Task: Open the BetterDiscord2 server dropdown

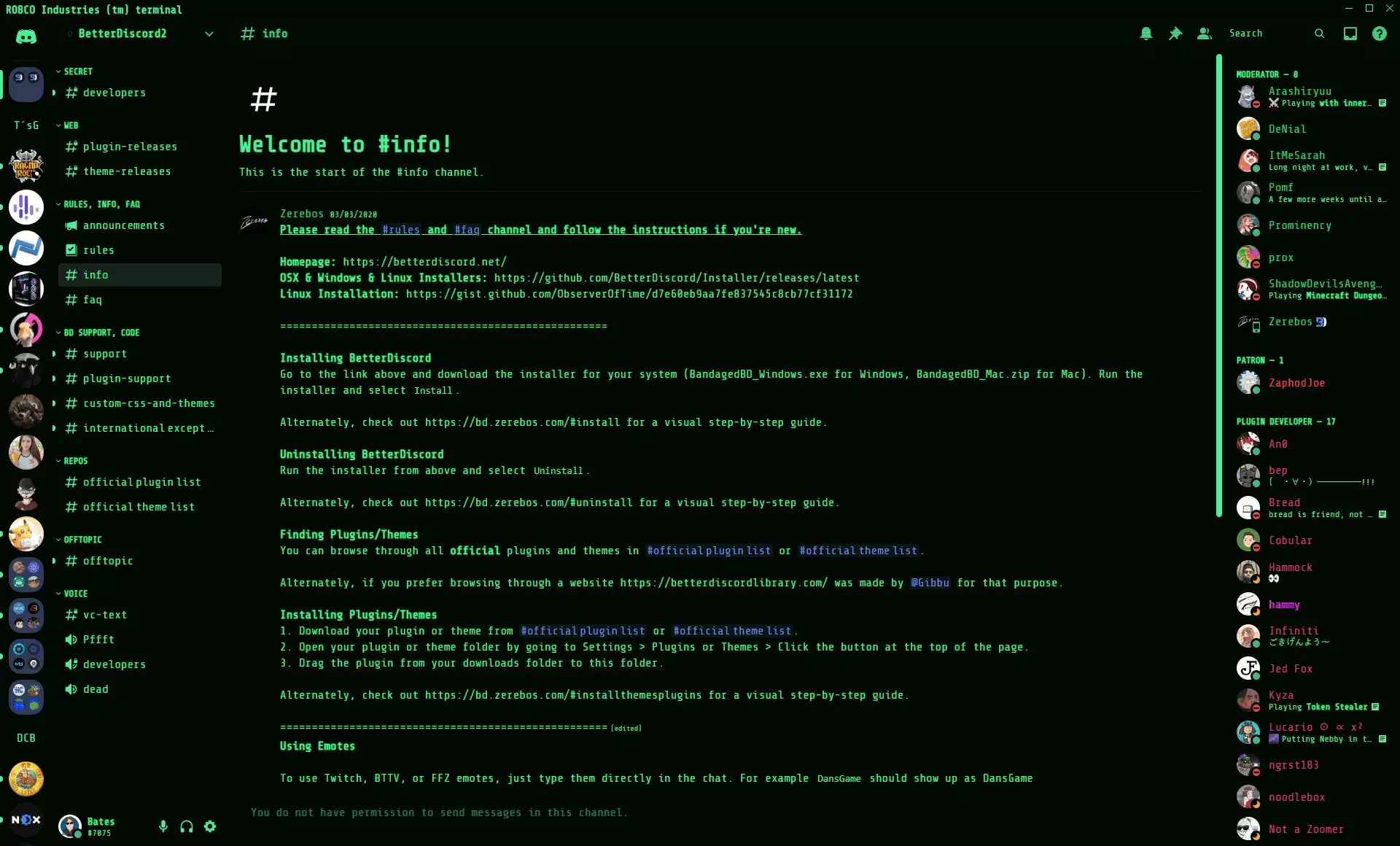Action: 209,33
